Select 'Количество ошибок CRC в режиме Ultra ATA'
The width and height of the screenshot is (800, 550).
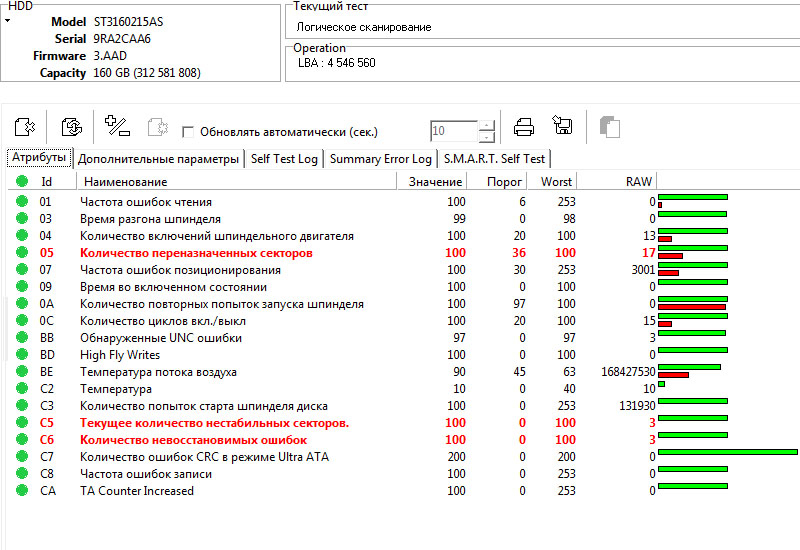[x=205, y=457]
